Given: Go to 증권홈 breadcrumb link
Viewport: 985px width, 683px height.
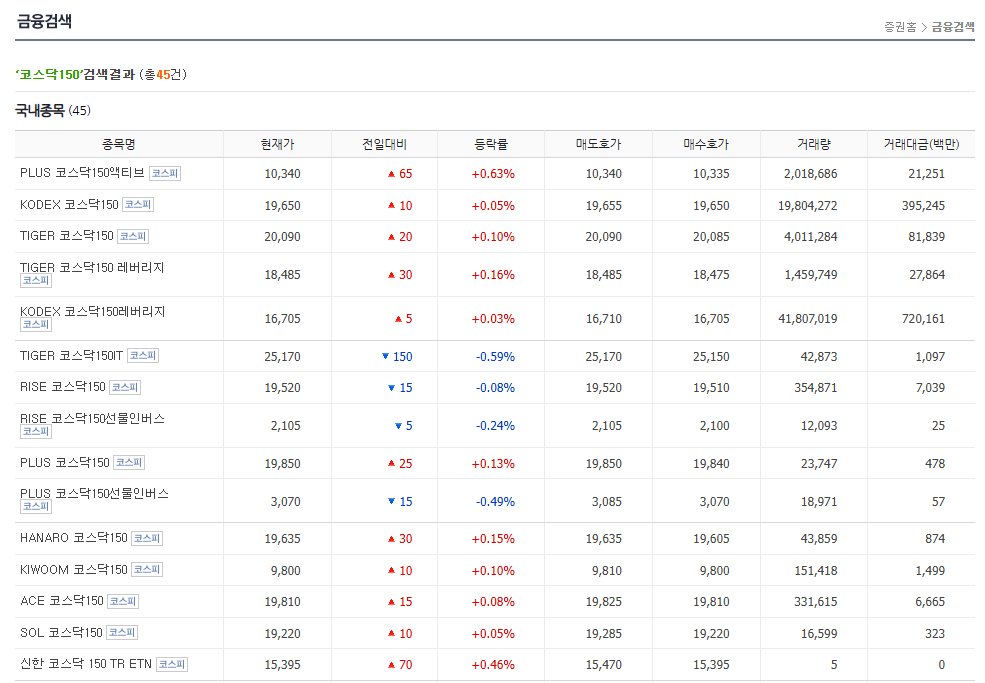Looking at the screenshot, I should pos(900,27).
